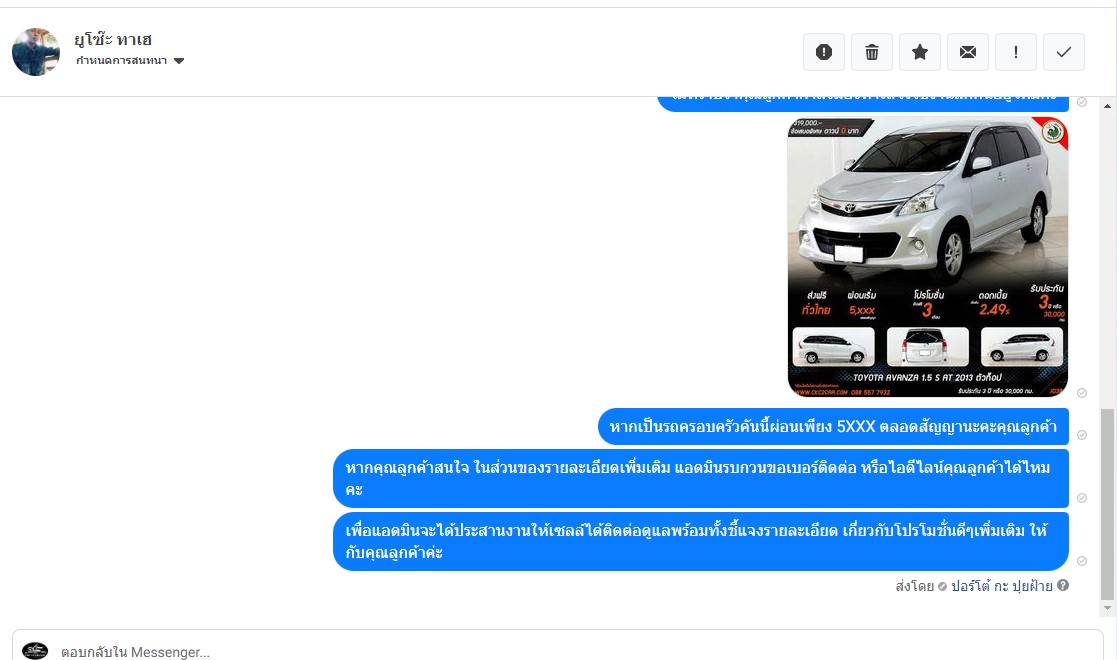Open customer name ยูโซ๊ะ ทาเฮ
1117x660 pixels.
tap(113, 39)
